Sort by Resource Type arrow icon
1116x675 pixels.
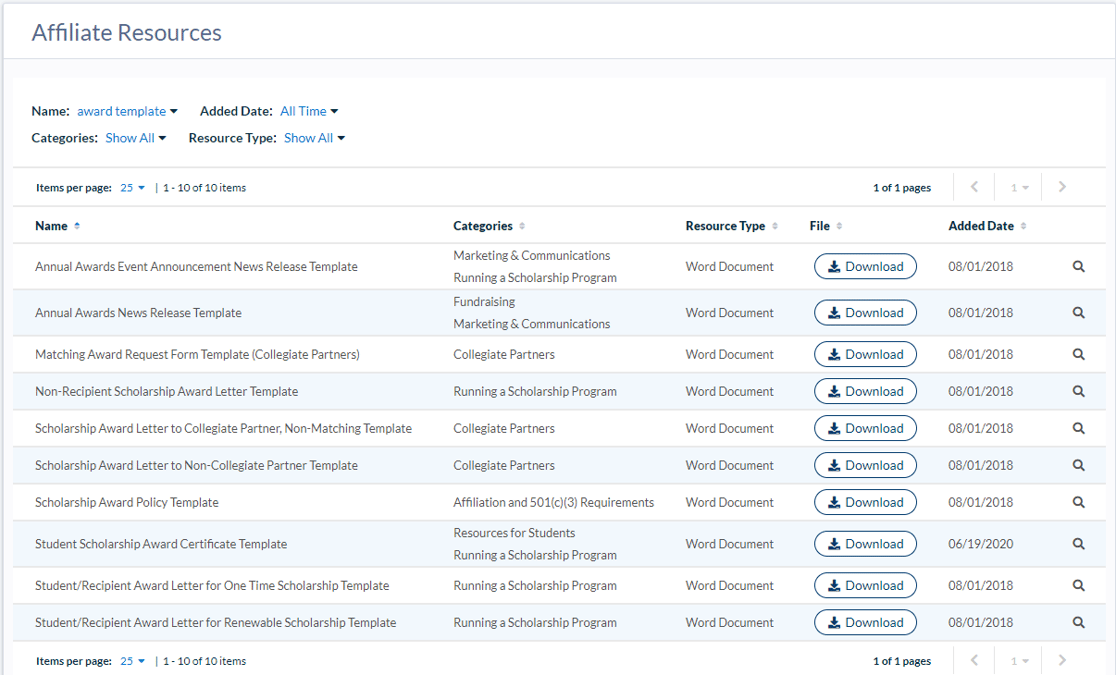(774, 226)
